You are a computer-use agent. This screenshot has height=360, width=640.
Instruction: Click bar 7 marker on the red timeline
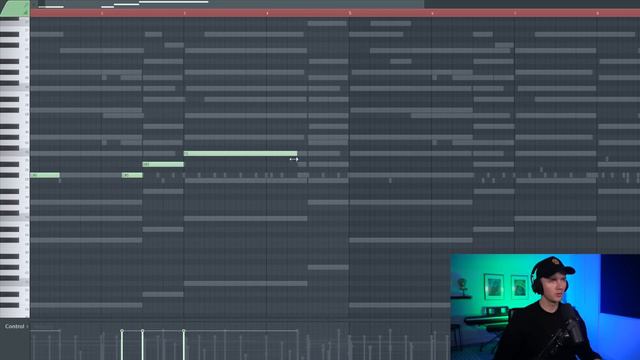pyautogui.click(x=515, y=13)
